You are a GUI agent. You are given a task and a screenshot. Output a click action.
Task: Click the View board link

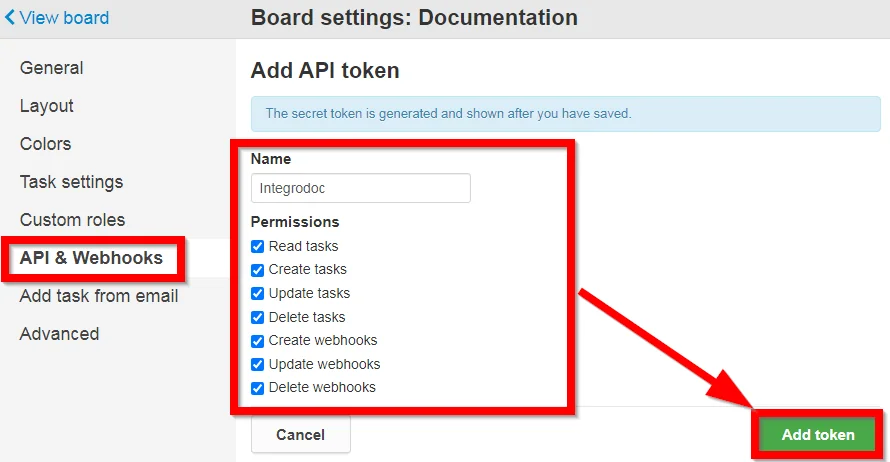pyautogui.click(x=64, y=18)
